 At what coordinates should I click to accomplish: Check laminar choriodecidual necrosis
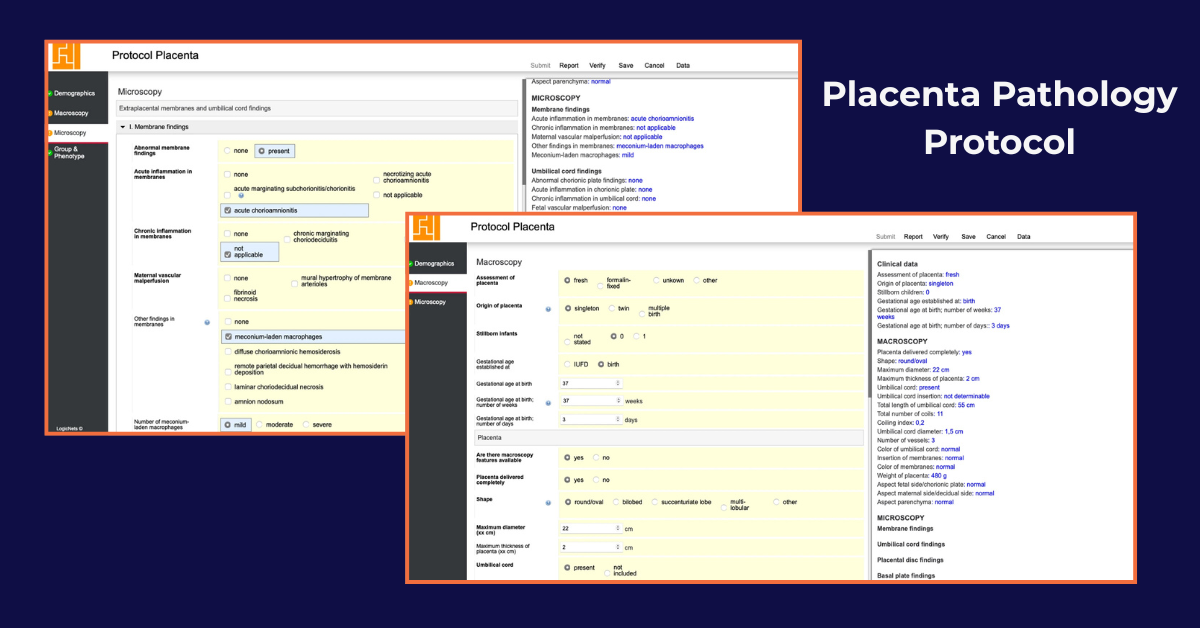(229, 385)
